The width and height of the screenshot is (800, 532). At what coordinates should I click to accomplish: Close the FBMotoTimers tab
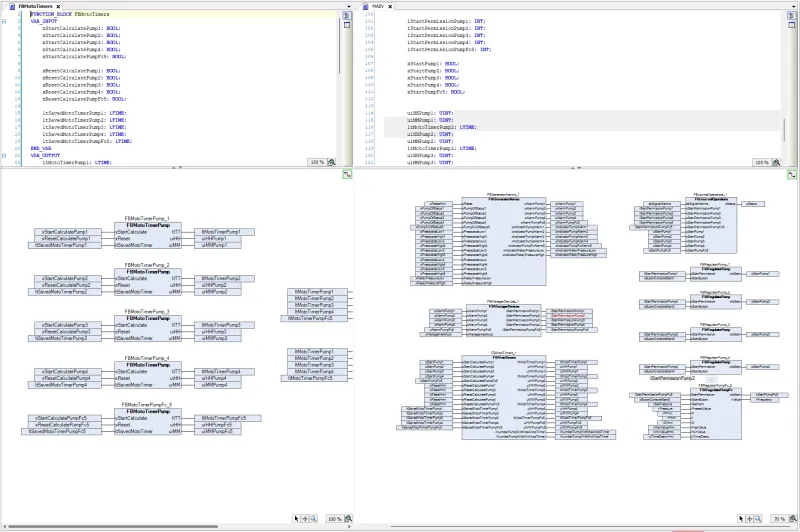[59, 6]
